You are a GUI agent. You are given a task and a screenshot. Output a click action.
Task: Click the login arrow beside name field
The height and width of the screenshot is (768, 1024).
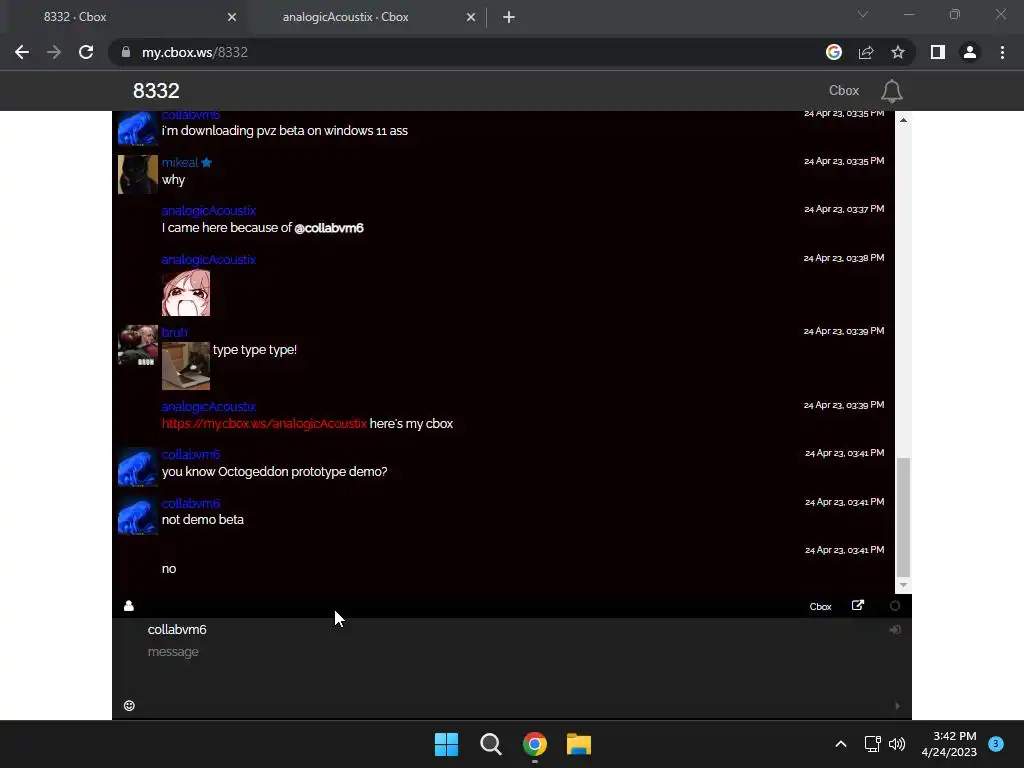[x=895, y=630]
